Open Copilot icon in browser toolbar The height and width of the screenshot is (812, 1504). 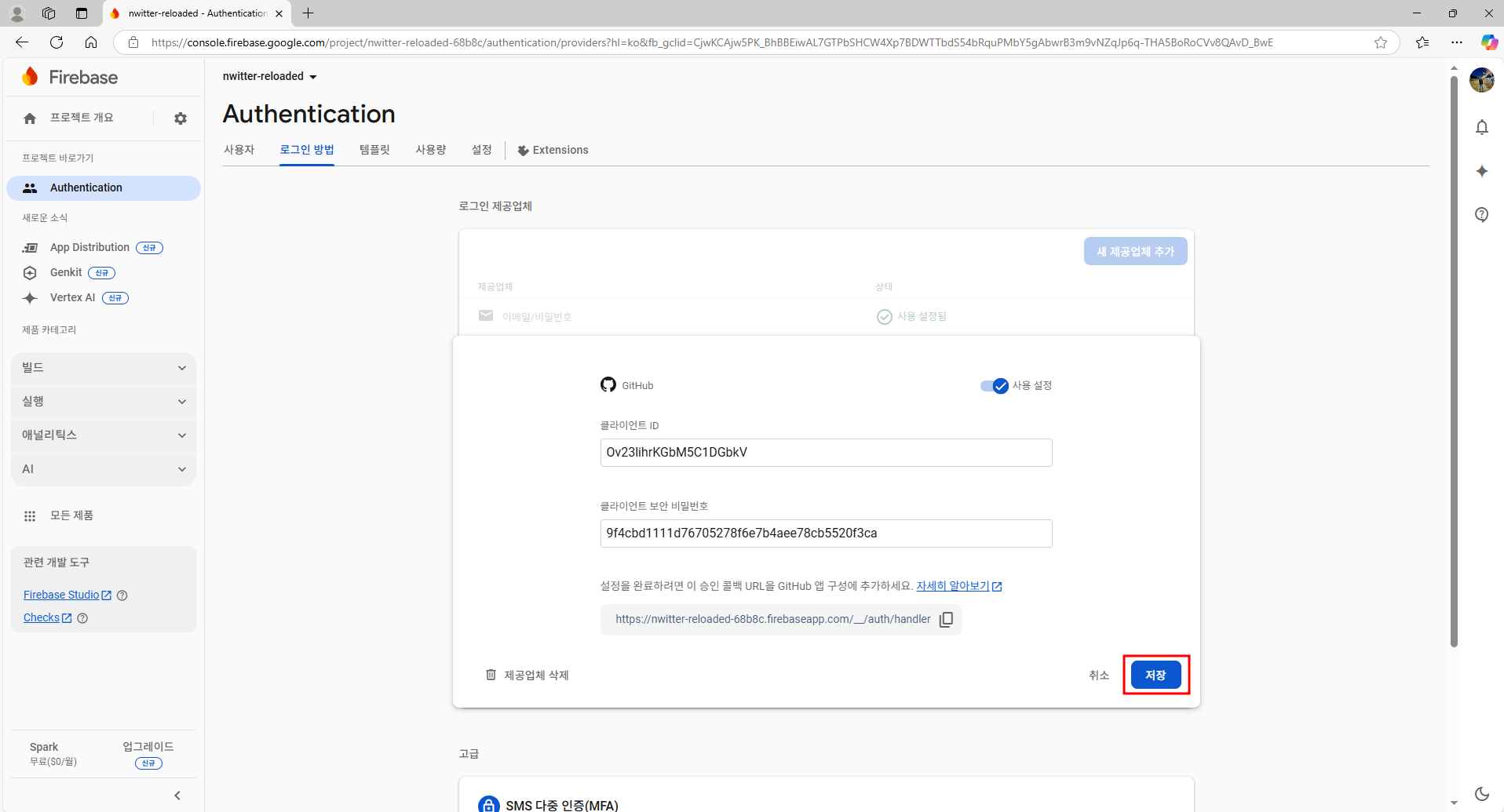(x=1489, y=42)
